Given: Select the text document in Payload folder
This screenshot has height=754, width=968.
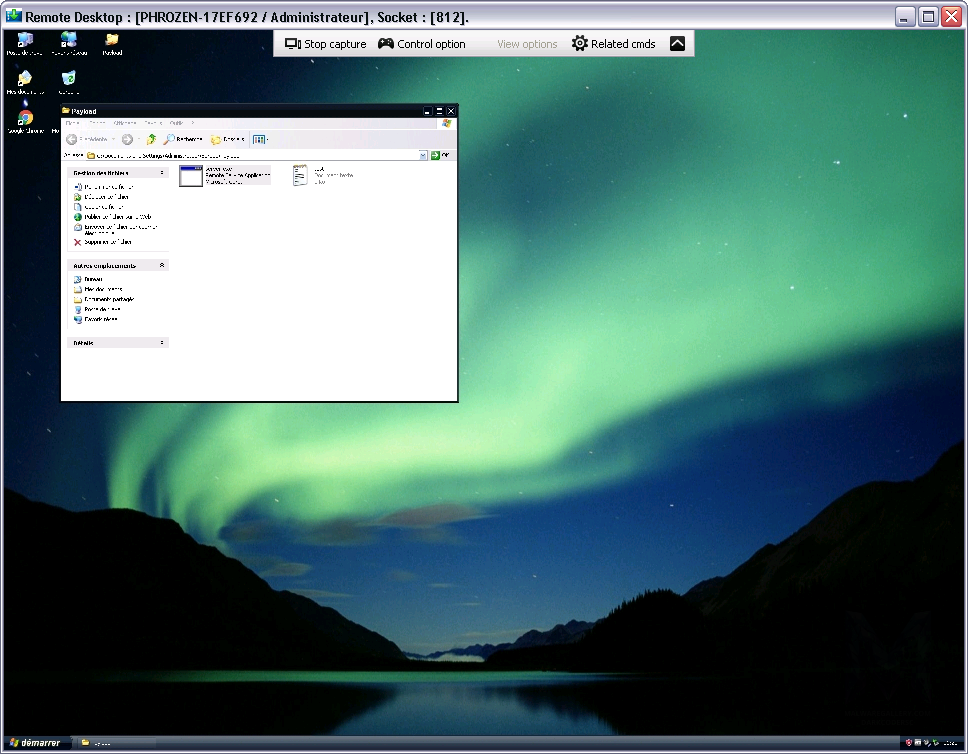Looking at the screenshot, I should [x=300, y=176].
